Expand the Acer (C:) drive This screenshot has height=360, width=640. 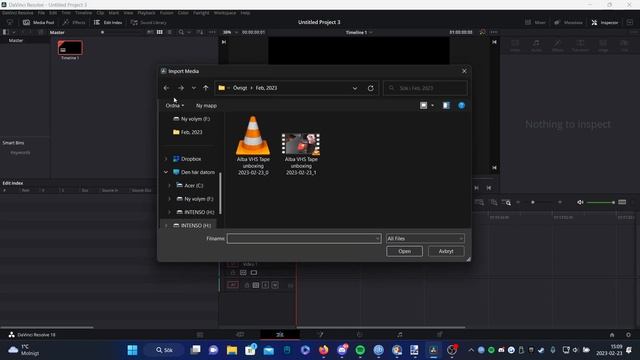(169, 186)
